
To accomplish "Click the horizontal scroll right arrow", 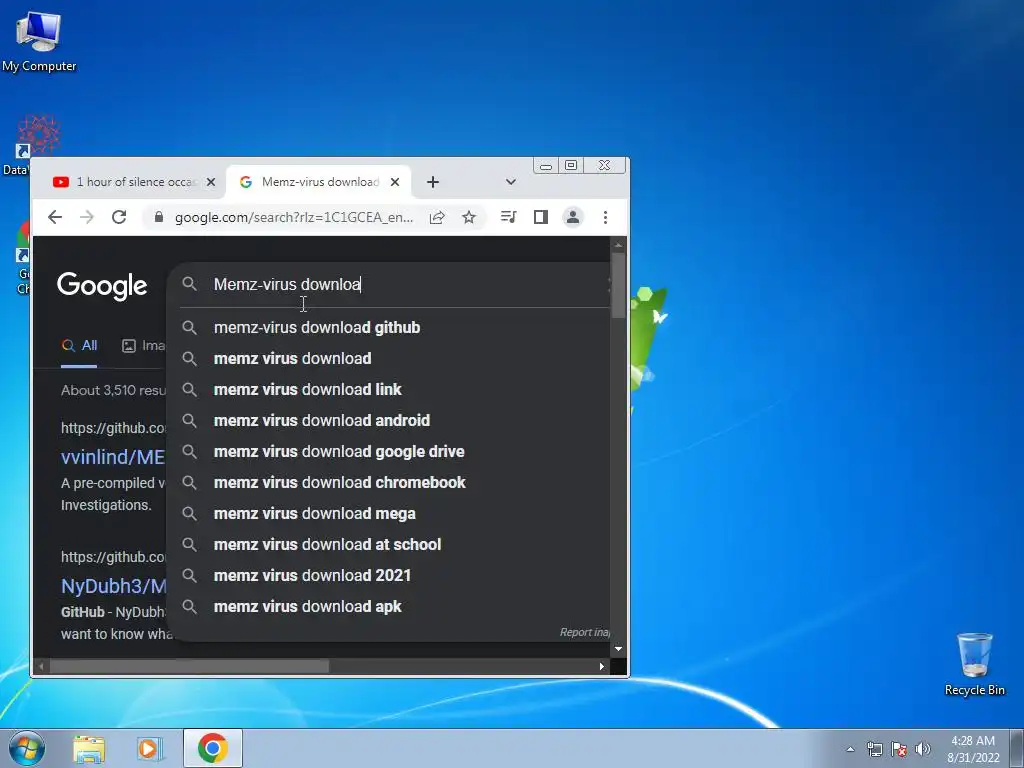I will point(602,666).
